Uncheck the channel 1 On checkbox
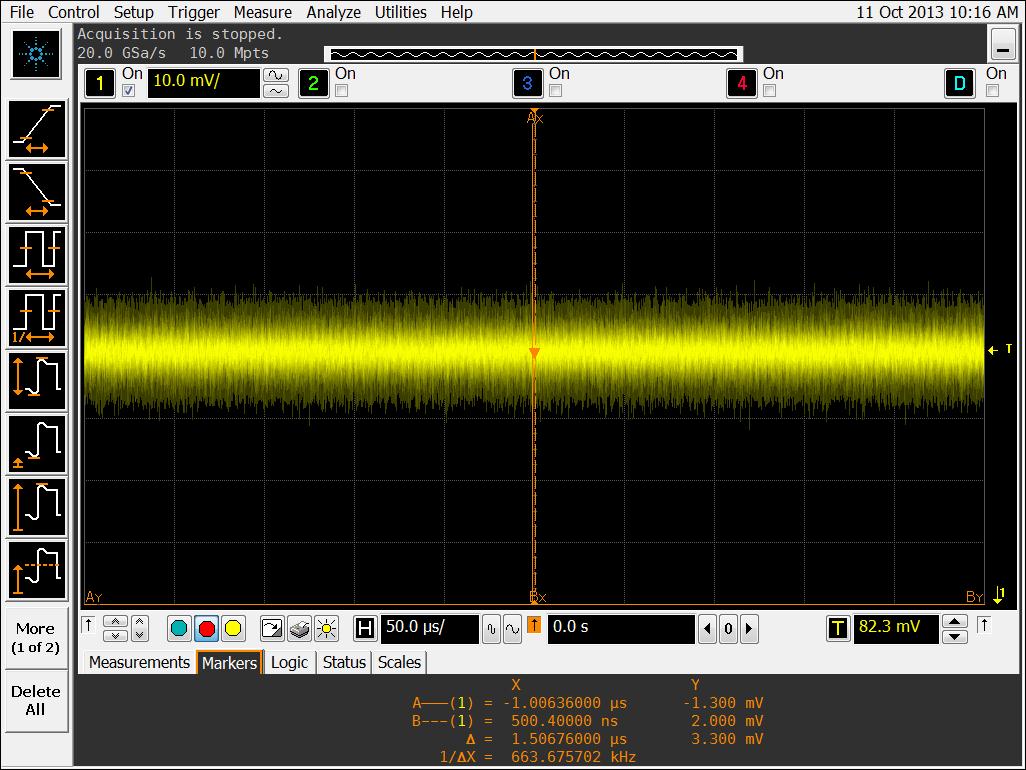The width and height of the screenshot is (1026, 770). pyautogui.click(x=128, y=91)
